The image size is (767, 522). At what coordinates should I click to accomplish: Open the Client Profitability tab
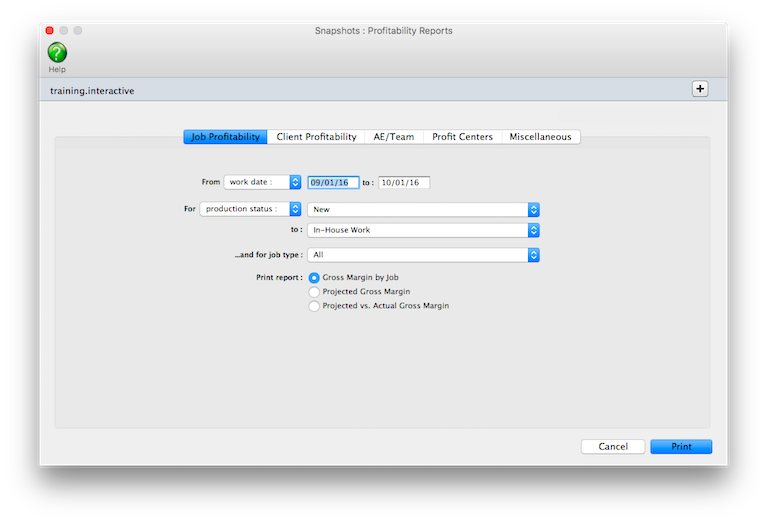pyautogui.click(x=316, y=137)
